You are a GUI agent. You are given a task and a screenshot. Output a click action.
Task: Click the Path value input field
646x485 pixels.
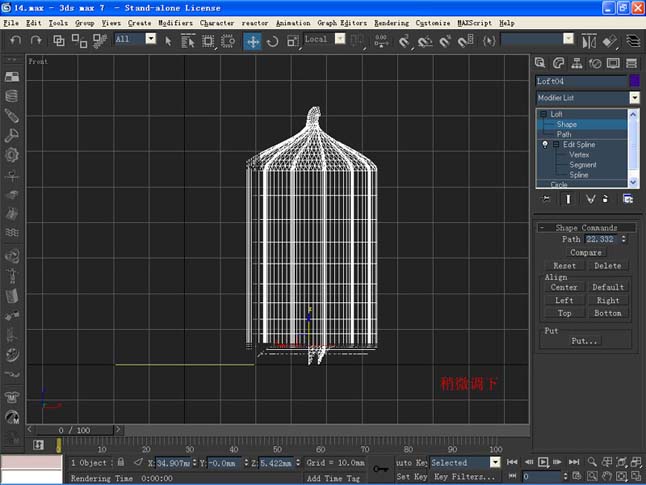click(x=601, y=239)
